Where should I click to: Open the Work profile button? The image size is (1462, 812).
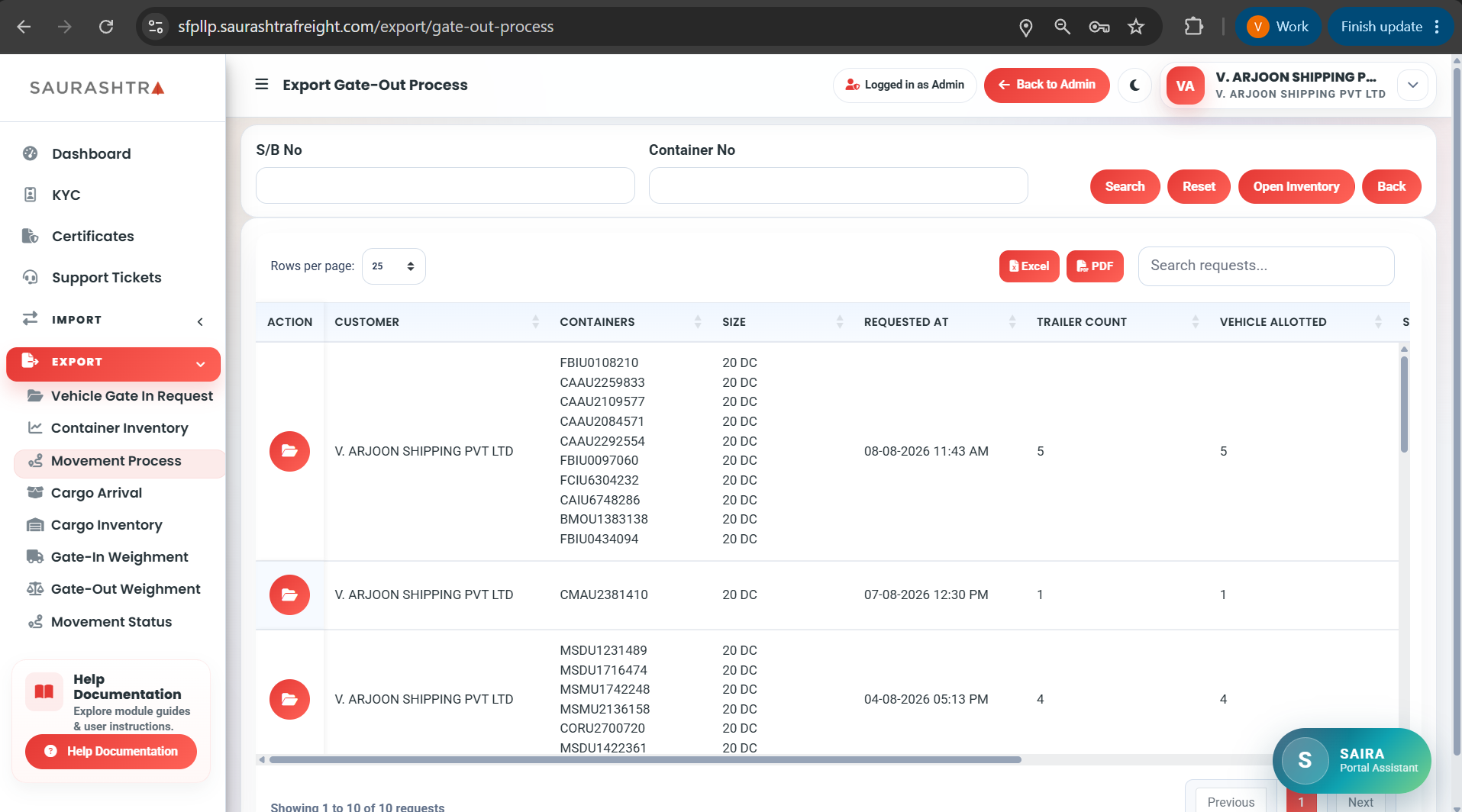point(1278,27)
